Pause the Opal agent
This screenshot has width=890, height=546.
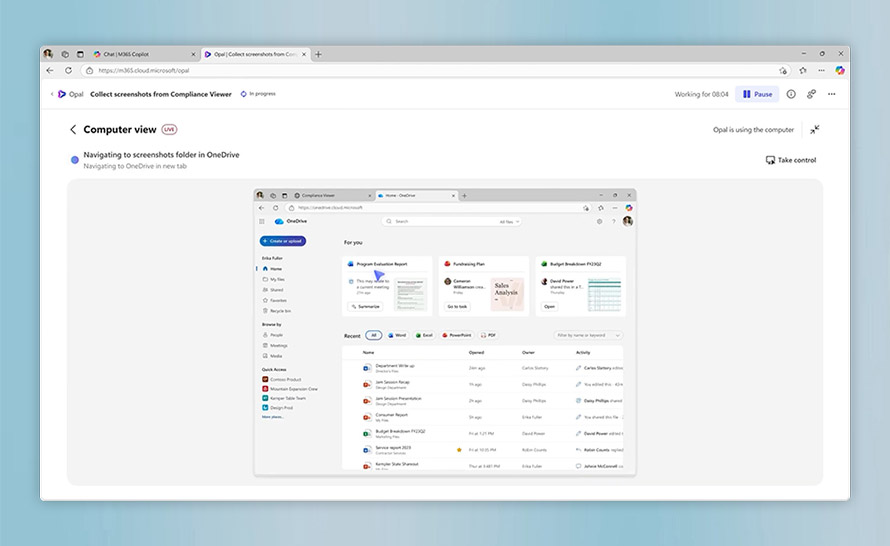(x=757, y=94)
